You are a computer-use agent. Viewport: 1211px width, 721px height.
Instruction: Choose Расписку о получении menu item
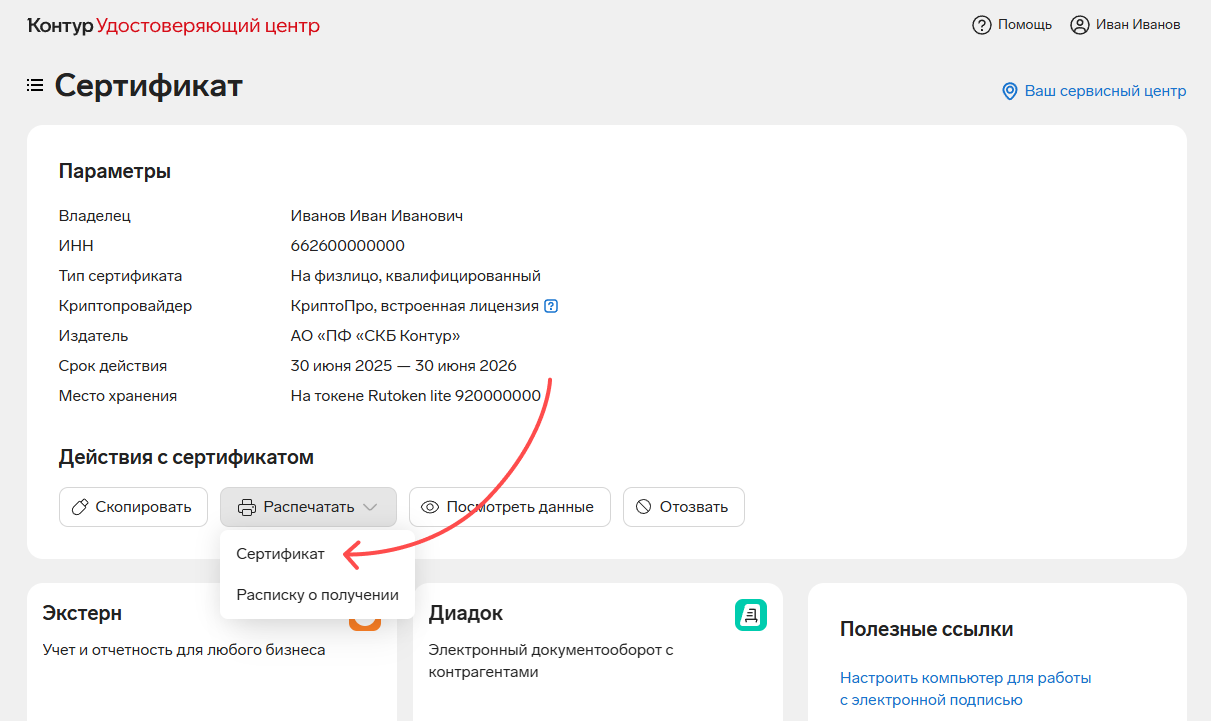[x=317, y=595]
